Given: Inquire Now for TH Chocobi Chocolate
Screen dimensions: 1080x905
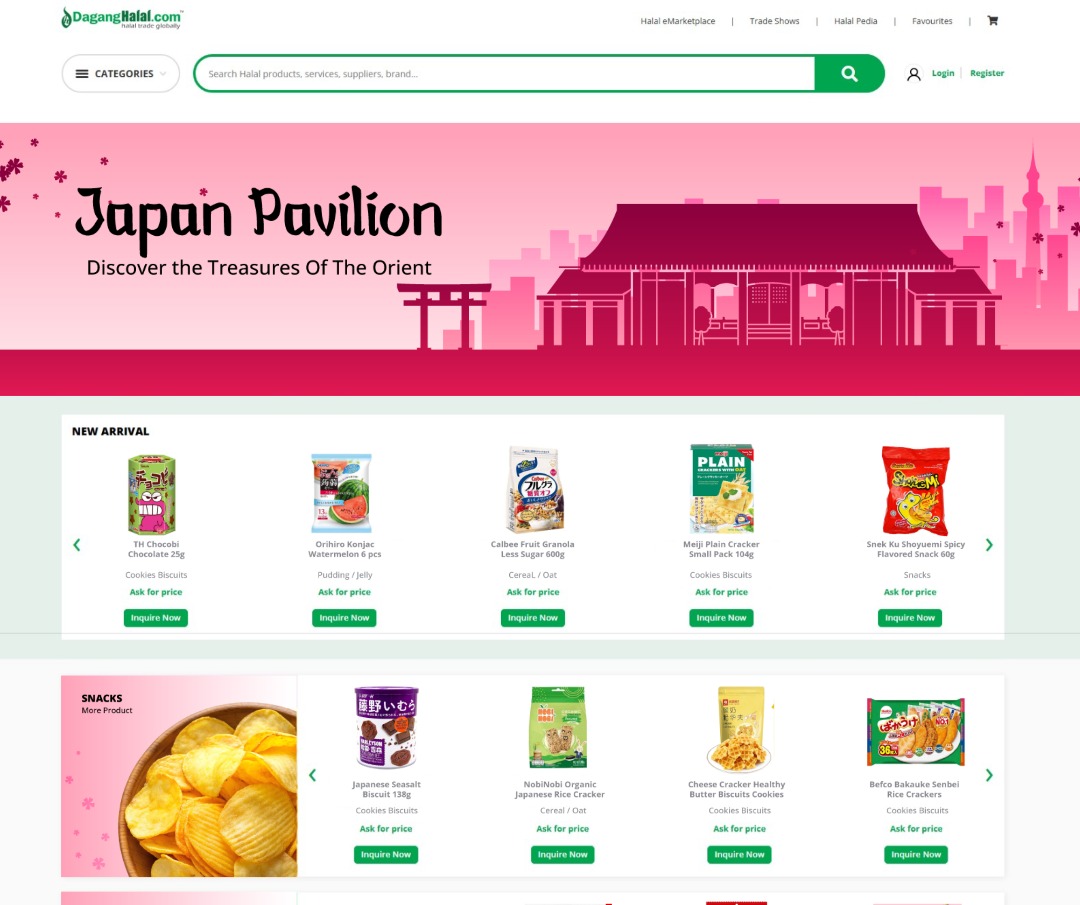Looking at the screenshot, I should click(156, 618).
